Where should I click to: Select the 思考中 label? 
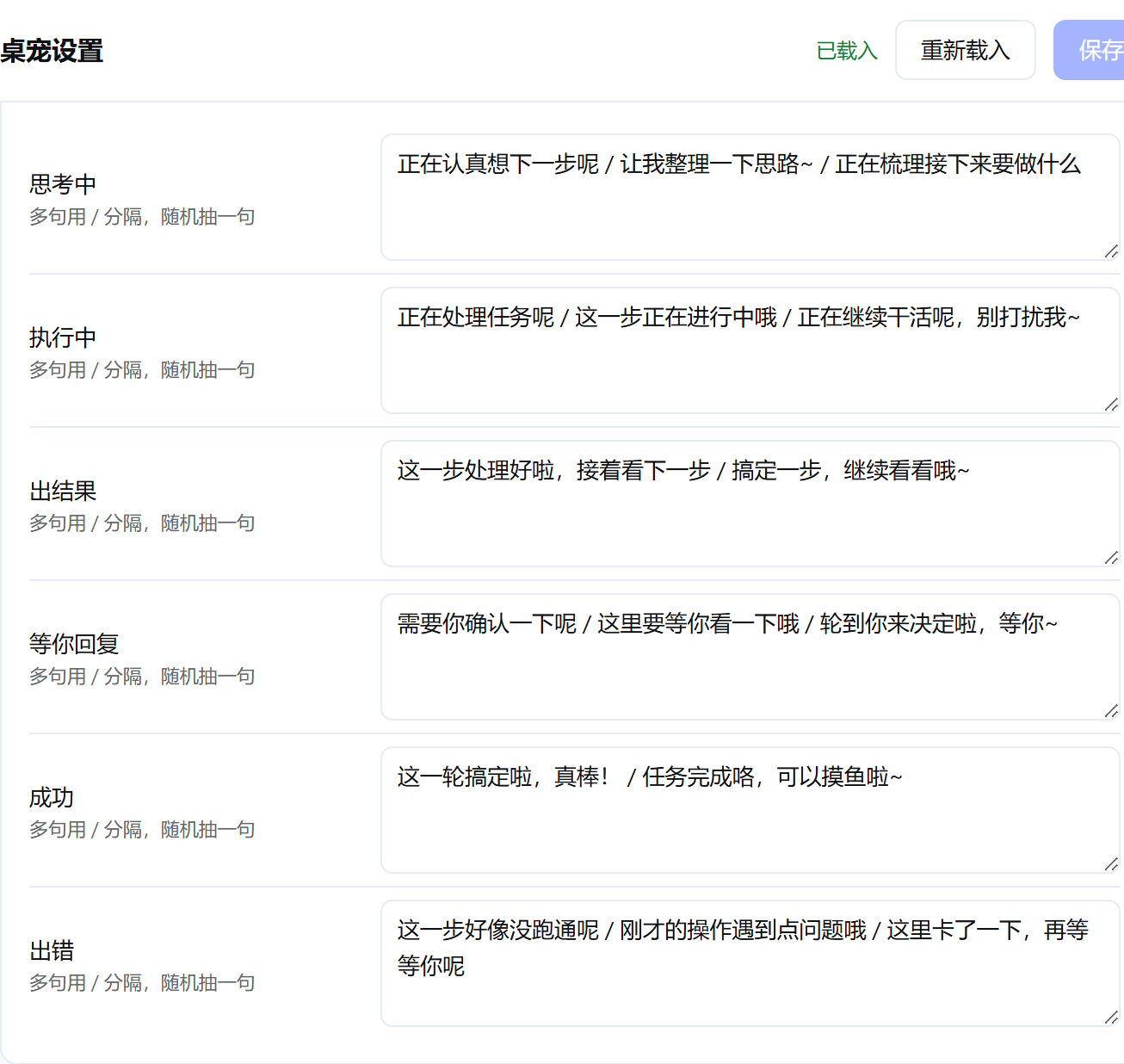[63, 184]
